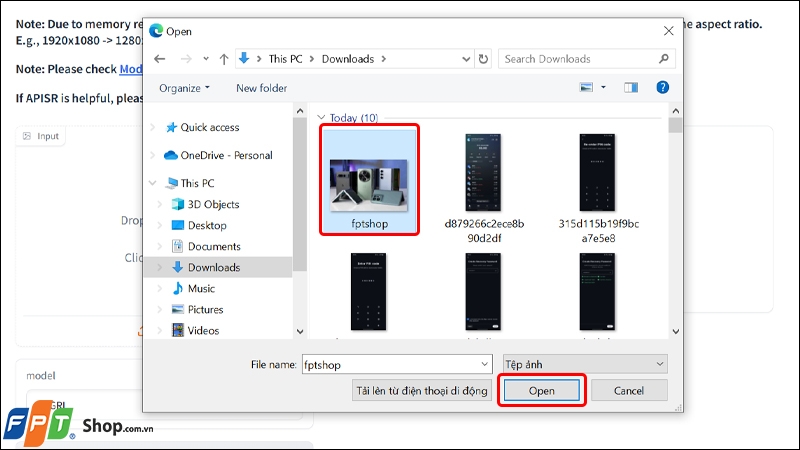This screenshot has width=800, height=450.
Task: Open the view options dropdown arrow
Action: (x=603, y=88)
